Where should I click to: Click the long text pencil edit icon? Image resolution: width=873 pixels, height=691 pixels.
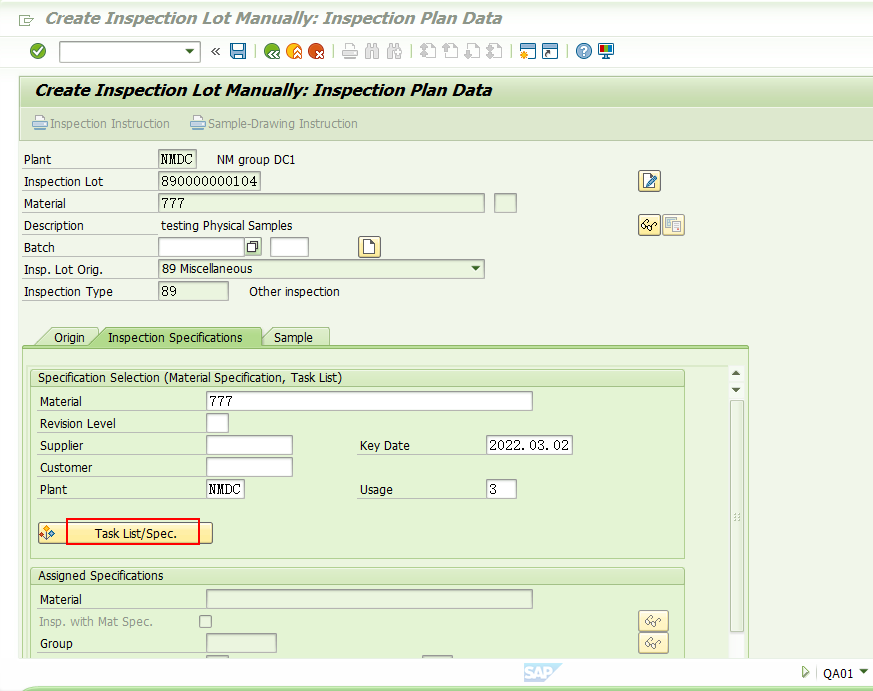pyautogui.click(x=649, y=181)
